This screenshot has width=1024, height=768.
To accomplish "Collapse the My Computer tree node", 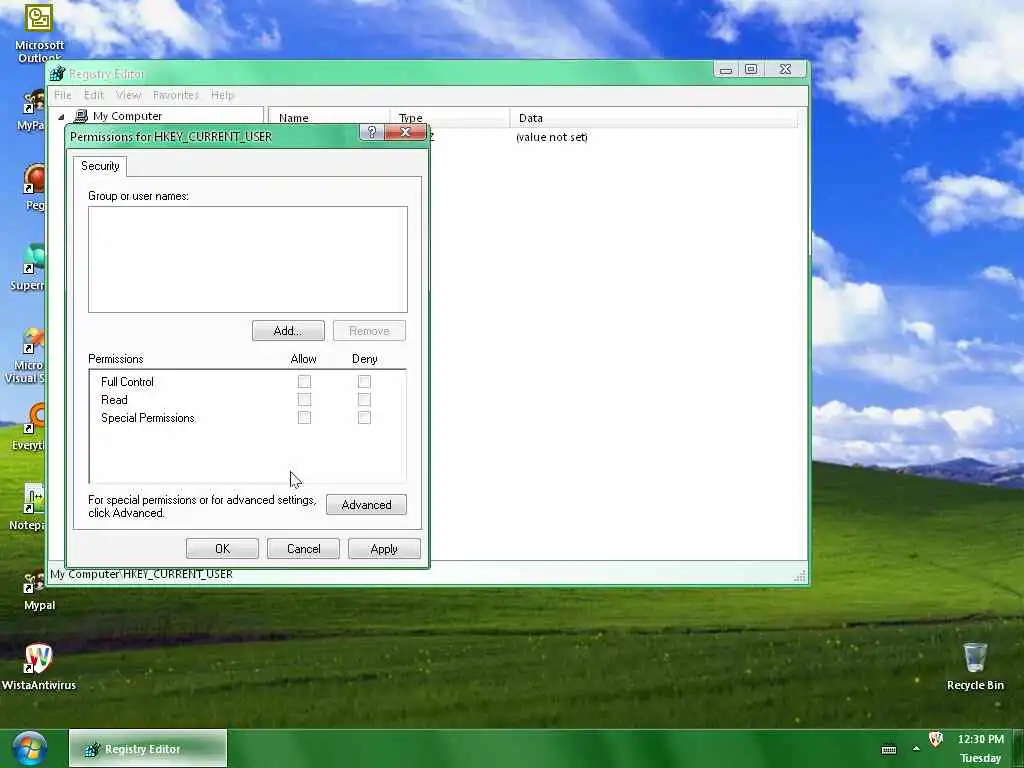I will [61, 117].
